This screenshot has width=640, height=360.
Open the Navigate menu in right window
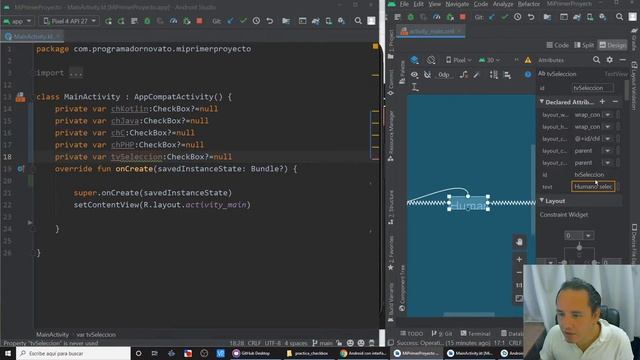[x=457, y=4]
